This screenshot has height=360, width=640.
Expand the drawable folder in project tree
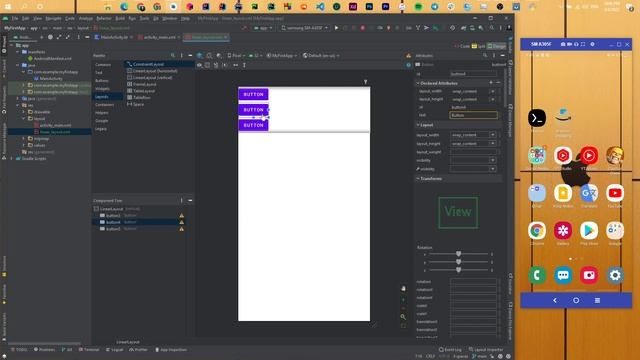24,112
